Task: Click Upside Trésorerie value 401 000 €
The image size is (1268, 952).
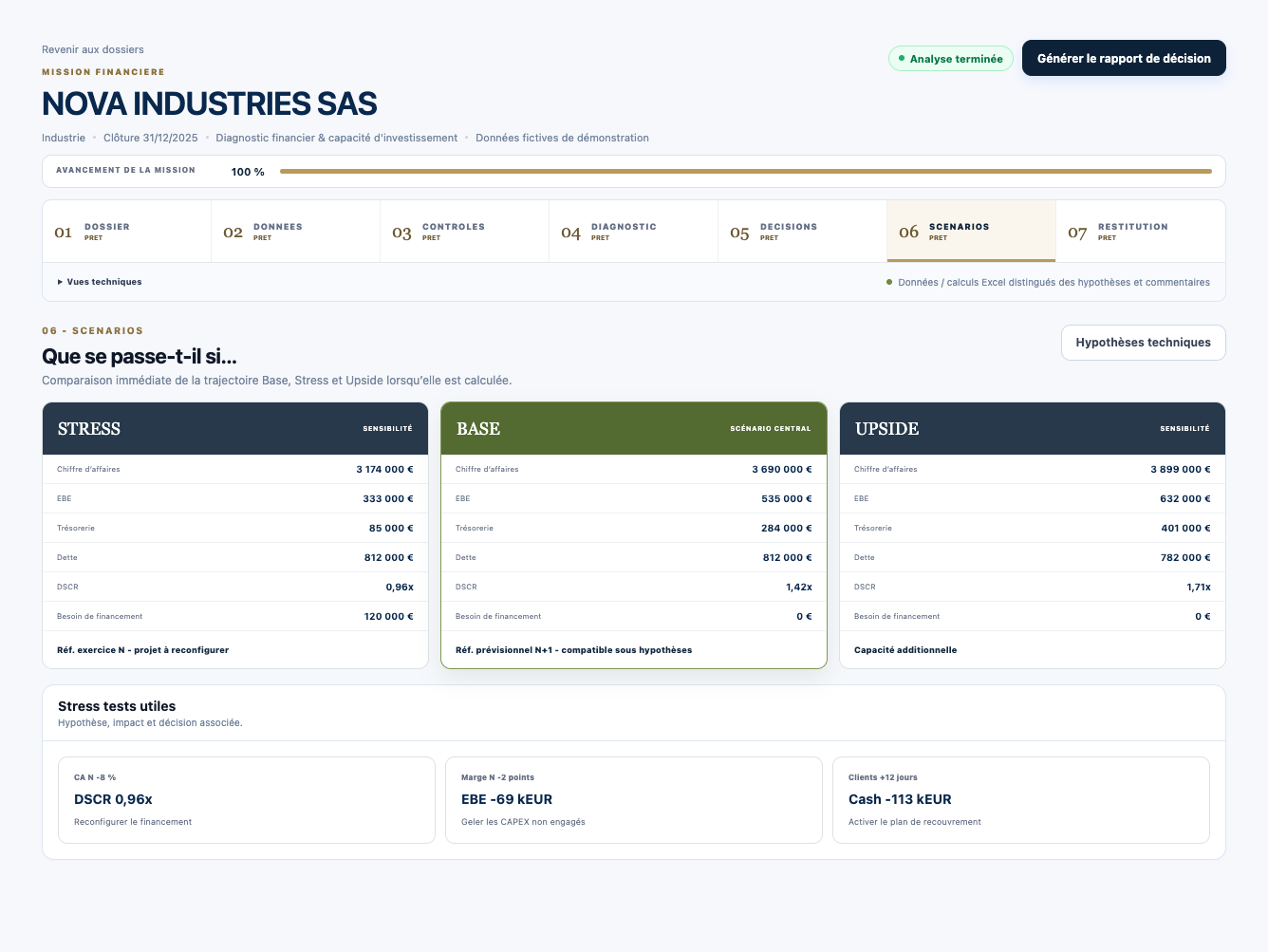Action: 1185,528
